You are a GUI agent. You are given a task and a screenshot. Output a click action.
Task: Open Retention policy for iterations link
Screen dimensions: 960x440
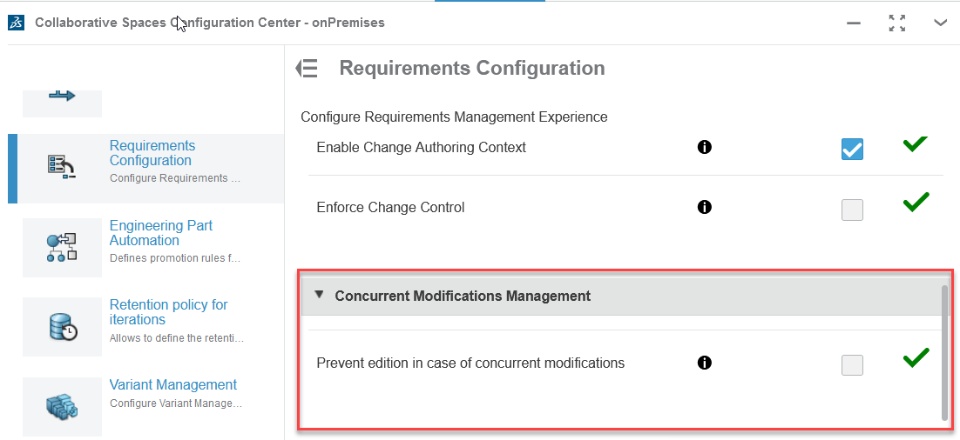tap(168, 312)
